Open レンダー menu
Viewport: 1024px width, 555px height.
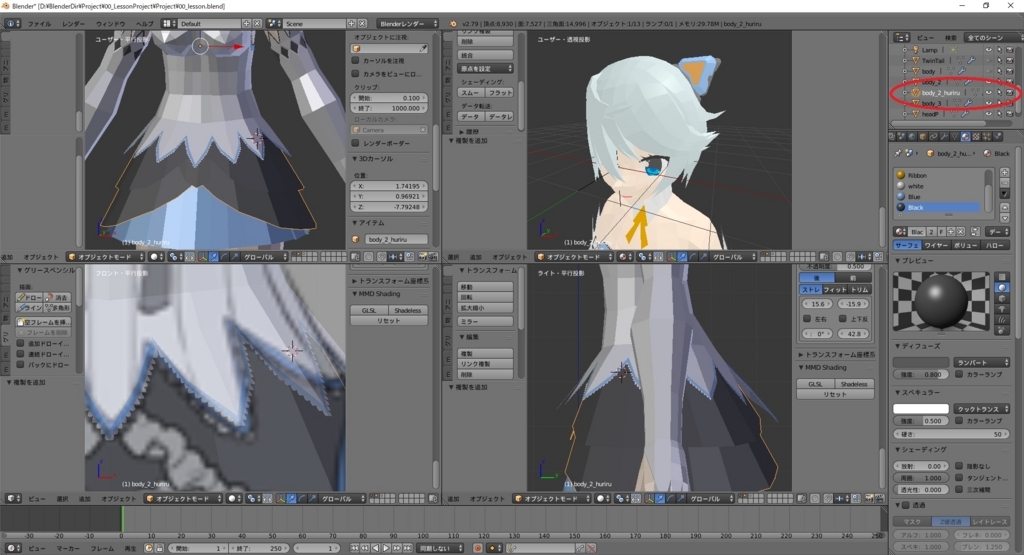[x=73, y=24]
